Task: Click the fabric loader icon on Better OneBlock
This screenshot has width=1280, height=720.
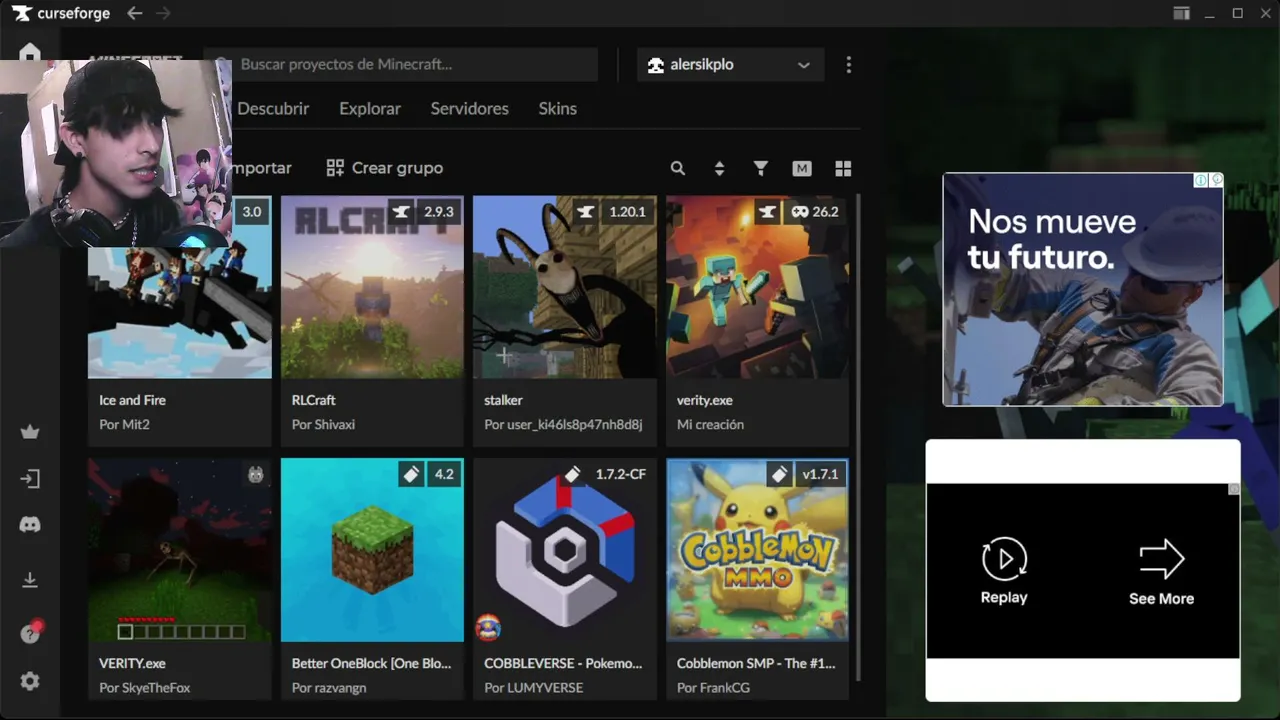Action: pos(411,474)
